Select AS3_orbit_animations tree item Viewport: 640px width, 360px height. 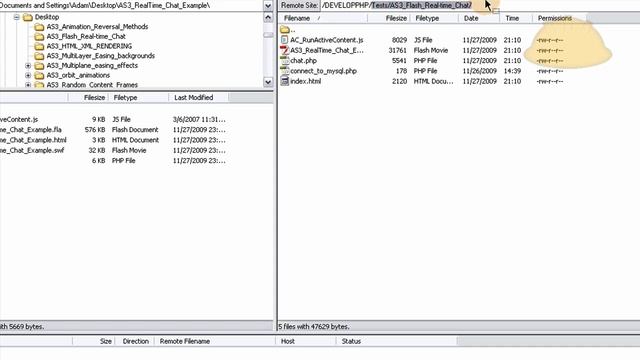point(78,76)
